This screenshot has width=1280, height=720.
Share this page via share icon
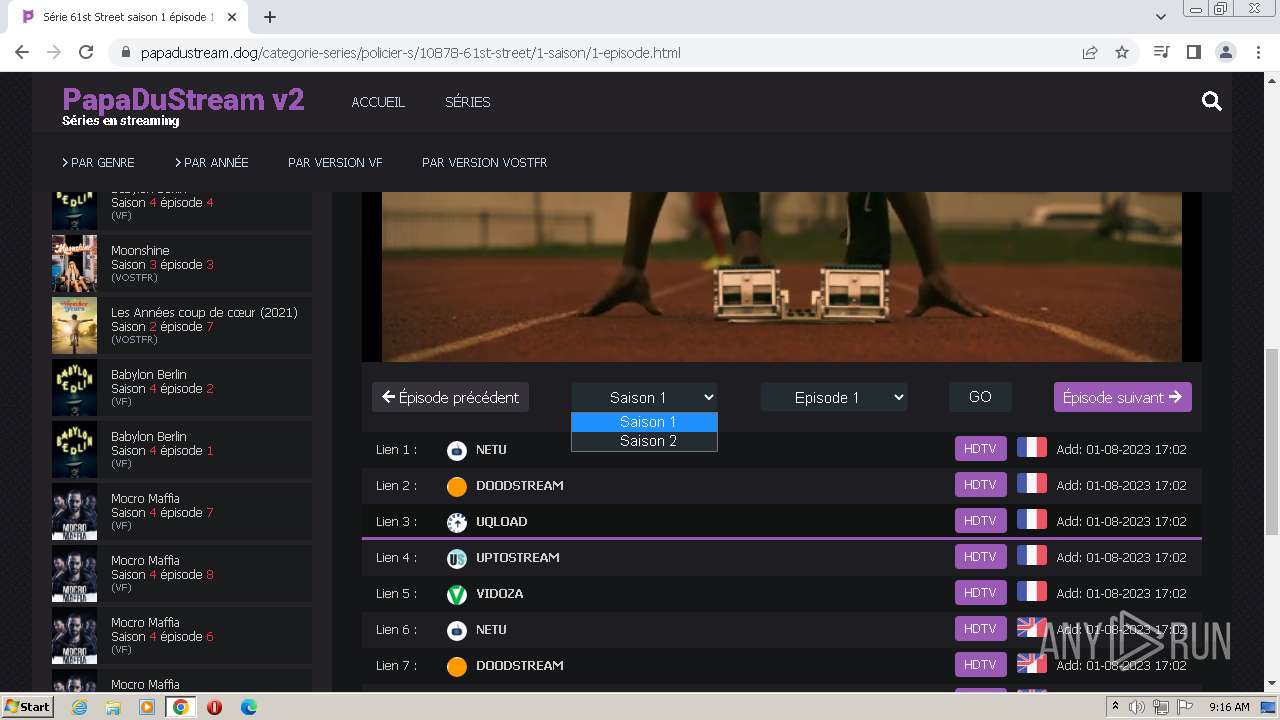[1090, 52]
